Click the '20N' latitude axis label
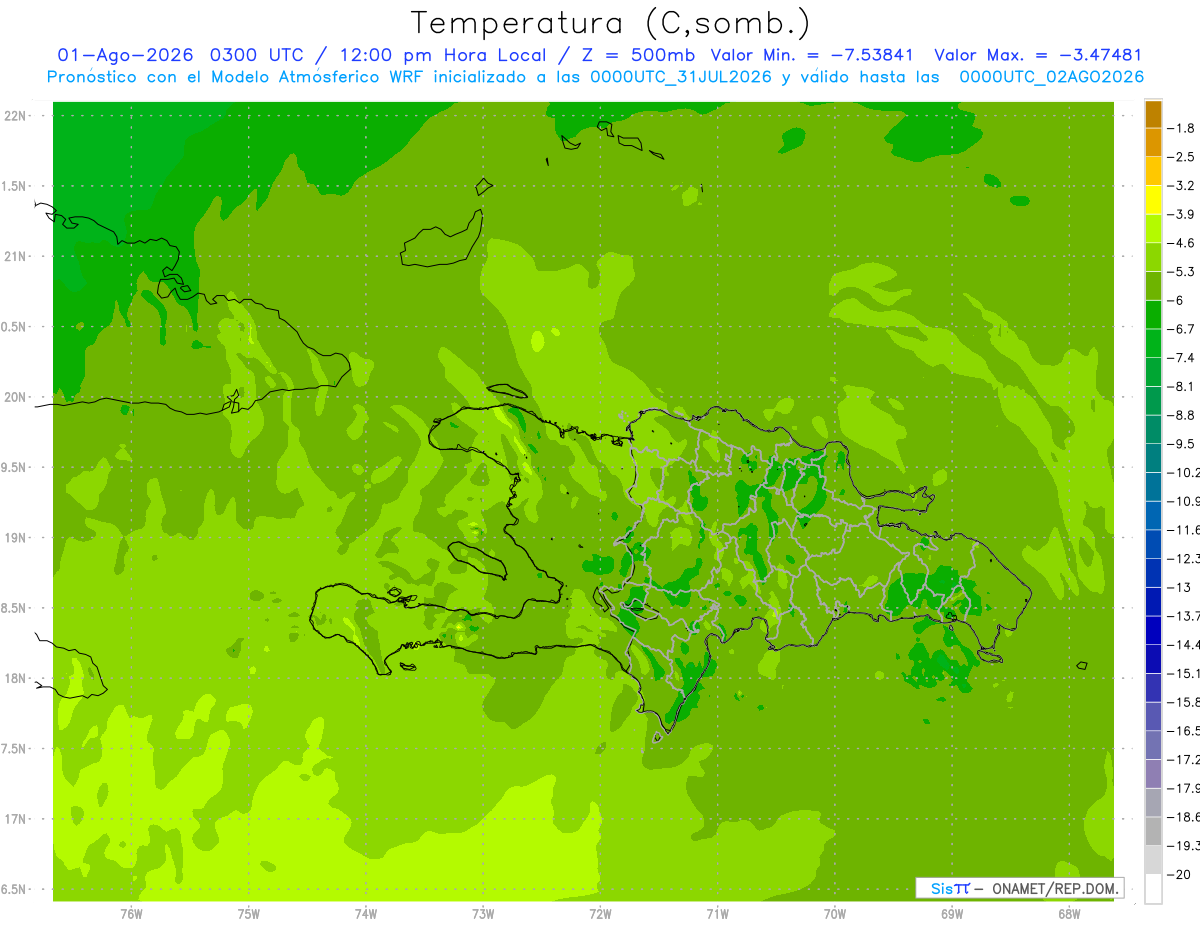1200x927 pixels. click(17, 397)
